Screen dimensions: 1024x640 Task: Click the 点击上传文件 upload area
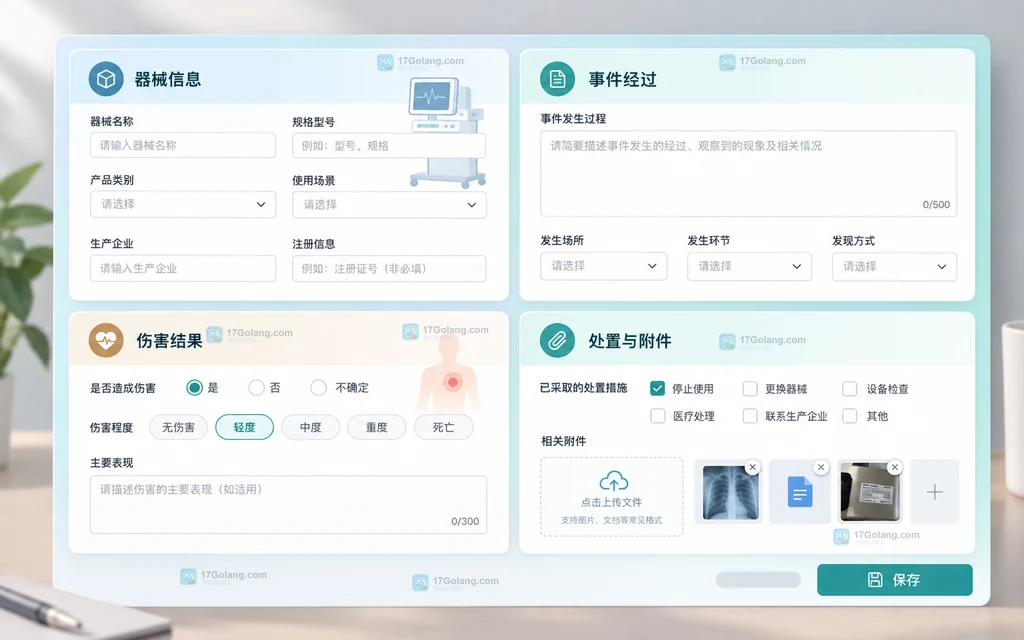[611, 497]
